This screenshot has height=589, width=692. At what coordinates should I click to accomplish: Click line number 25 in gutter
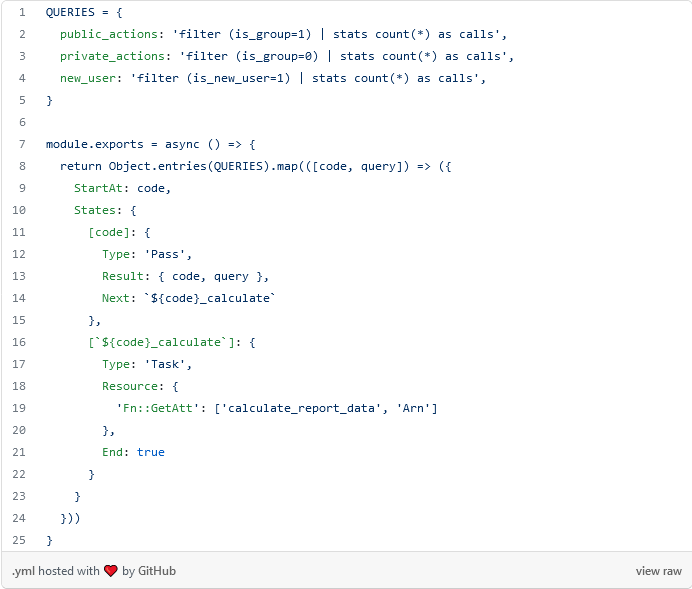click(18, 540)
